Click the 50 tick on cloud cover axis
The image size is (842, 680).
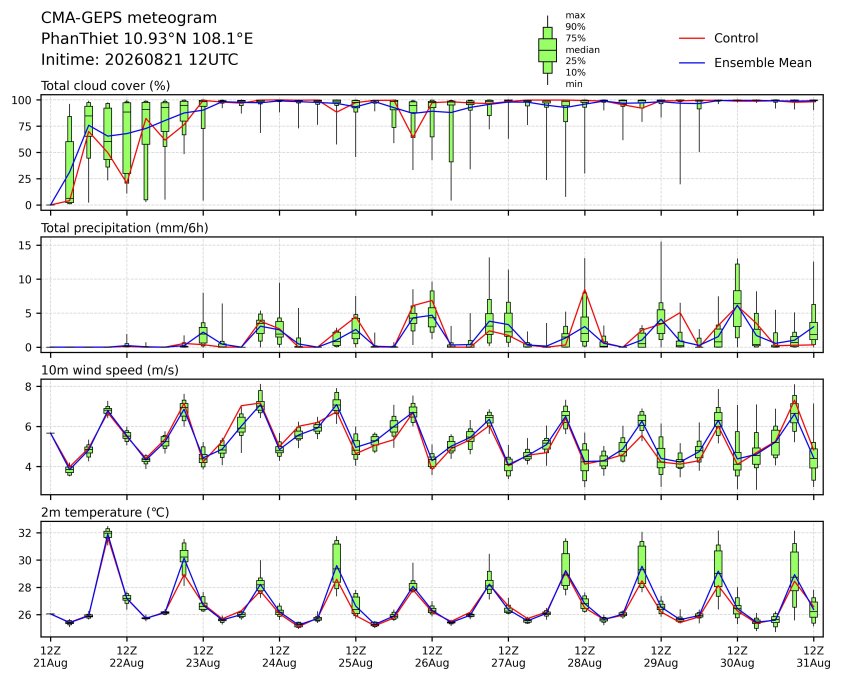pyautogui.click(x=26, y=153)
